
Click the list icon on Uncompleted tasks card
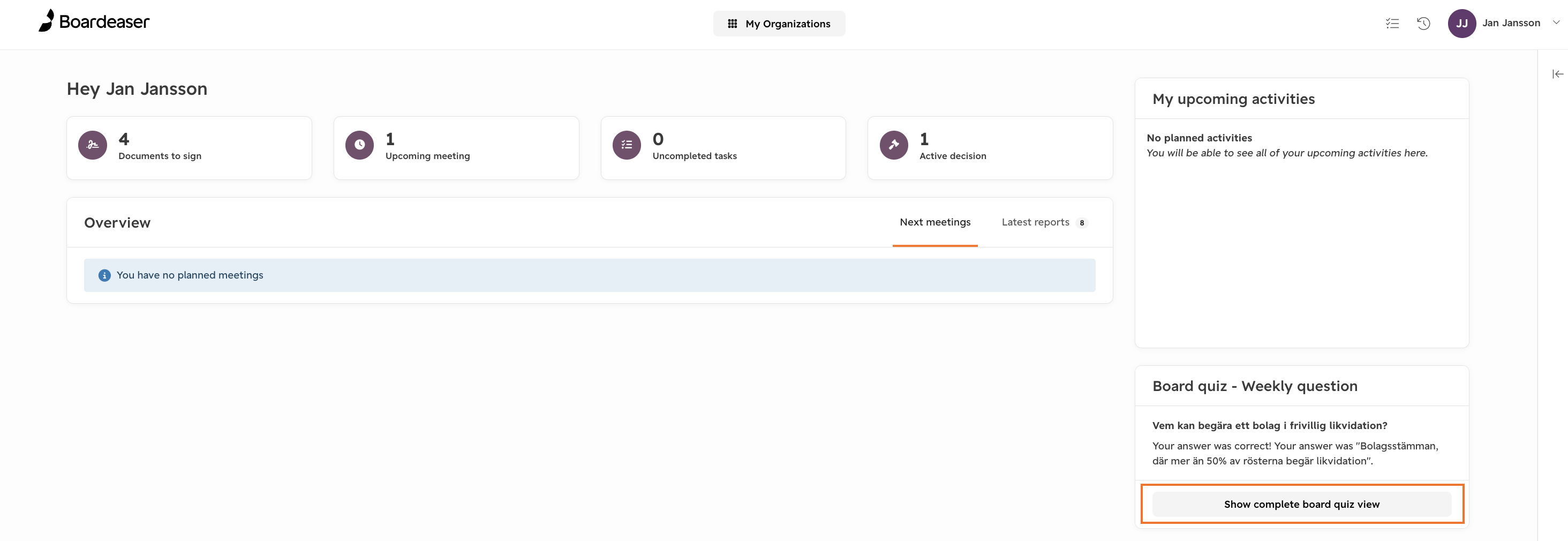625,145
